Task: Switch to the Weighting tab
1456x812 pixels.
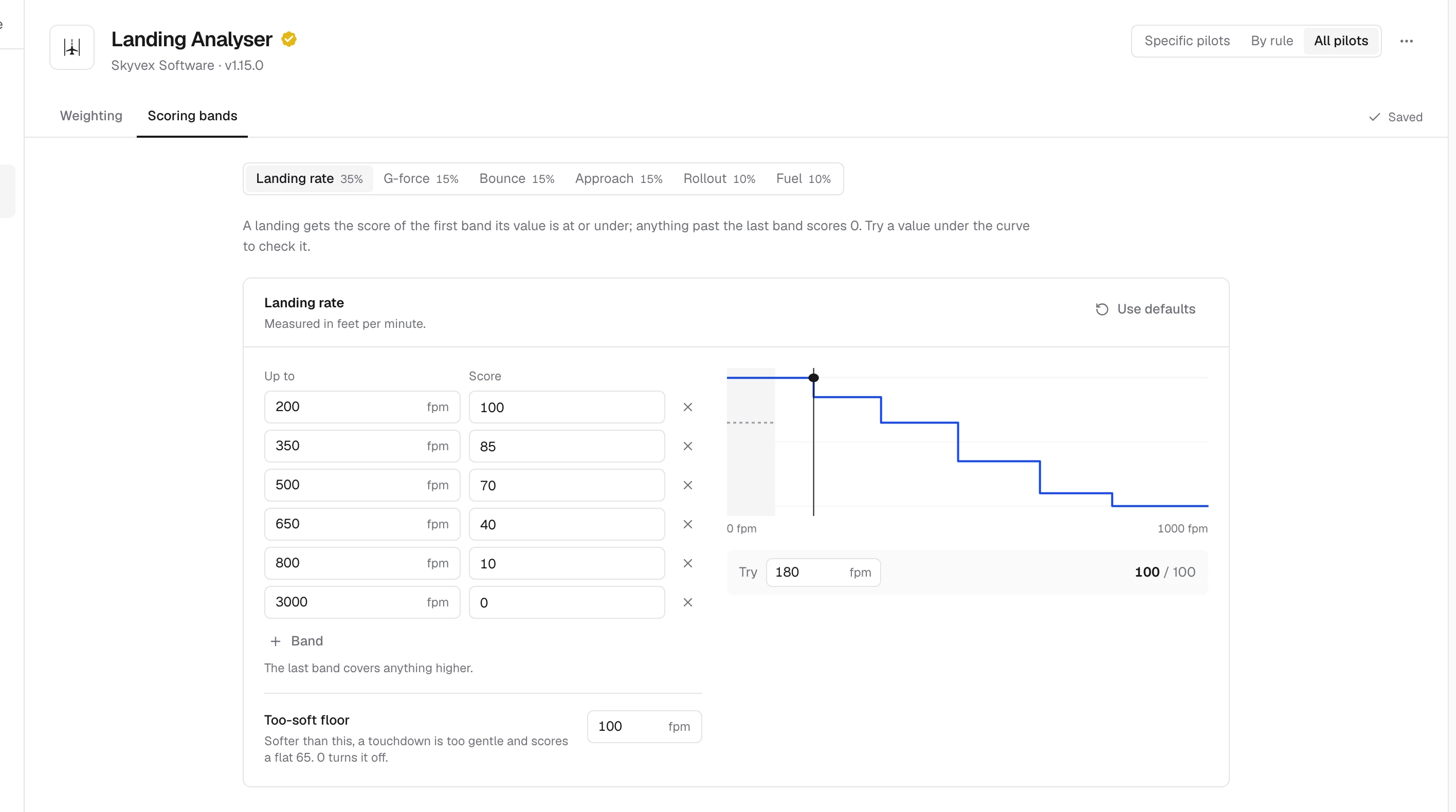Action: tap(91, 116)
